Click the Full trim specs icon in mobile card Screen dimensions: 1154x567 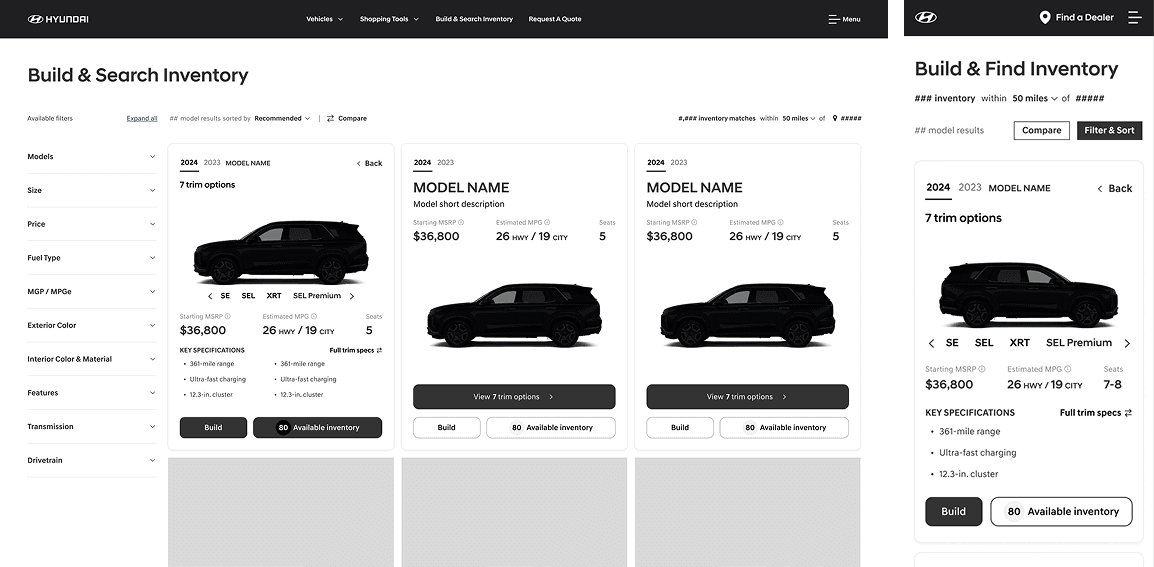pyautogui.click(x=1128, y=413)
